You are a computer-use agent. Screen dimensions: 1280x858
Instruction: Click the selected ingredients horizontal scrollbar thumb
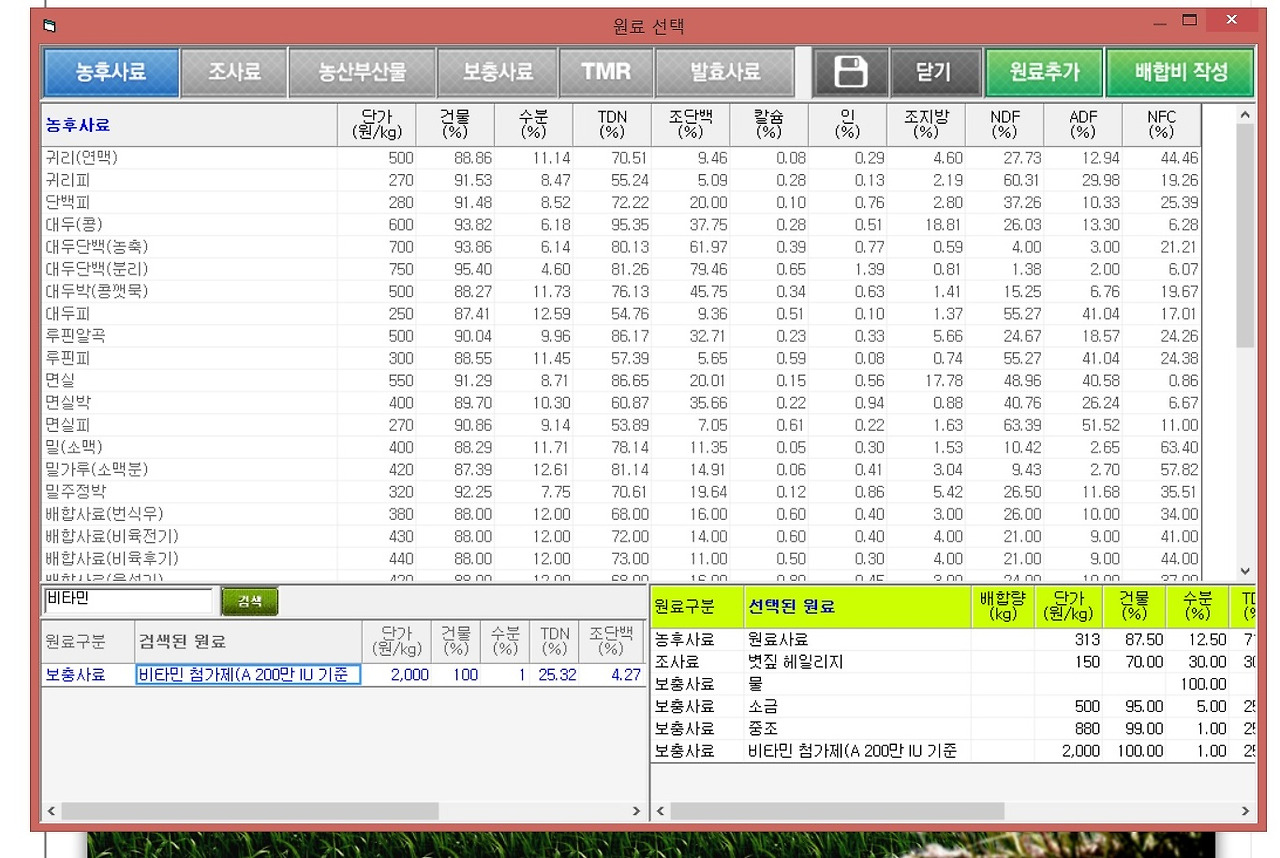point(838,810)
